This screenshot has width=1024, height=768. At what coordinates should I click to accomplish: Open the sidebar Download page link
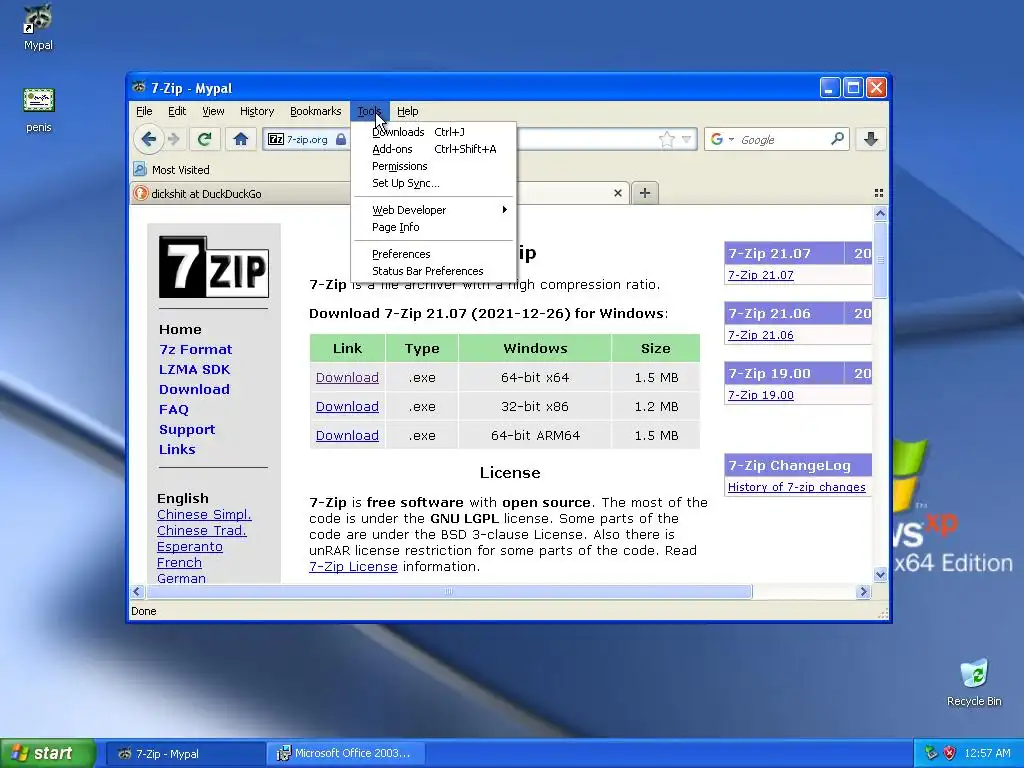click(194, 389)
